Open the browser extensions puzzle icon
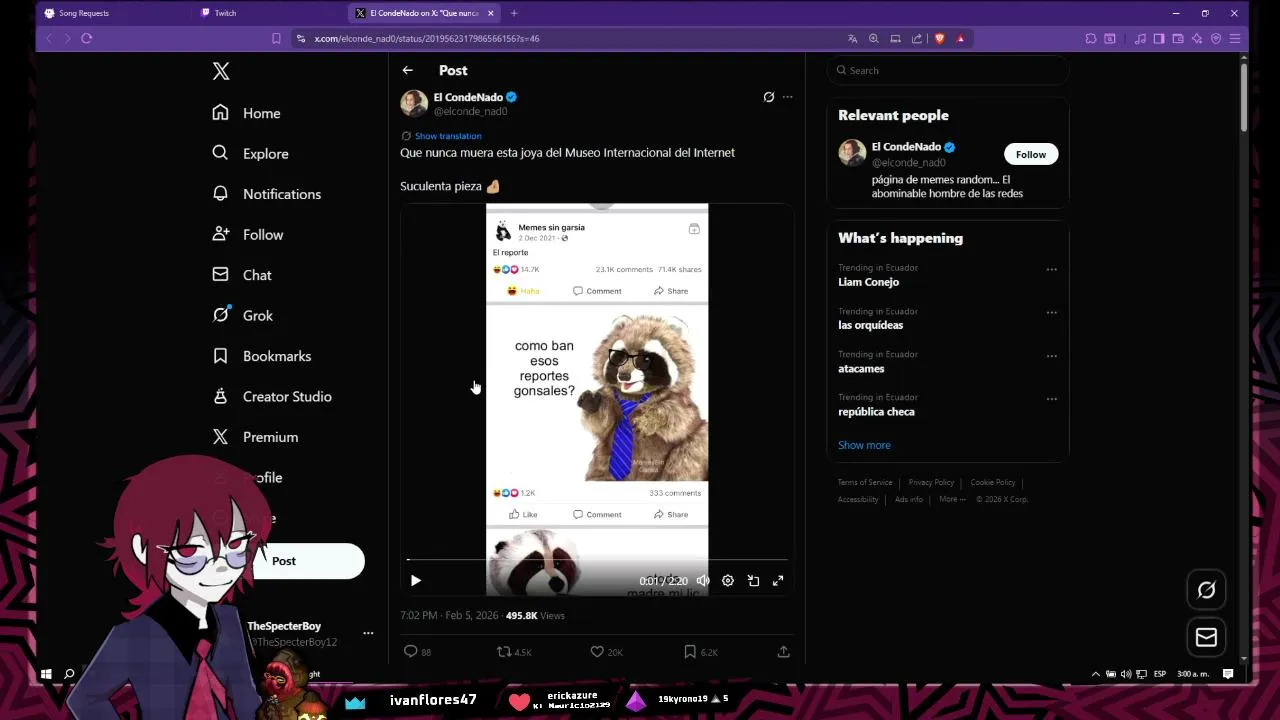 point(1090,38)
